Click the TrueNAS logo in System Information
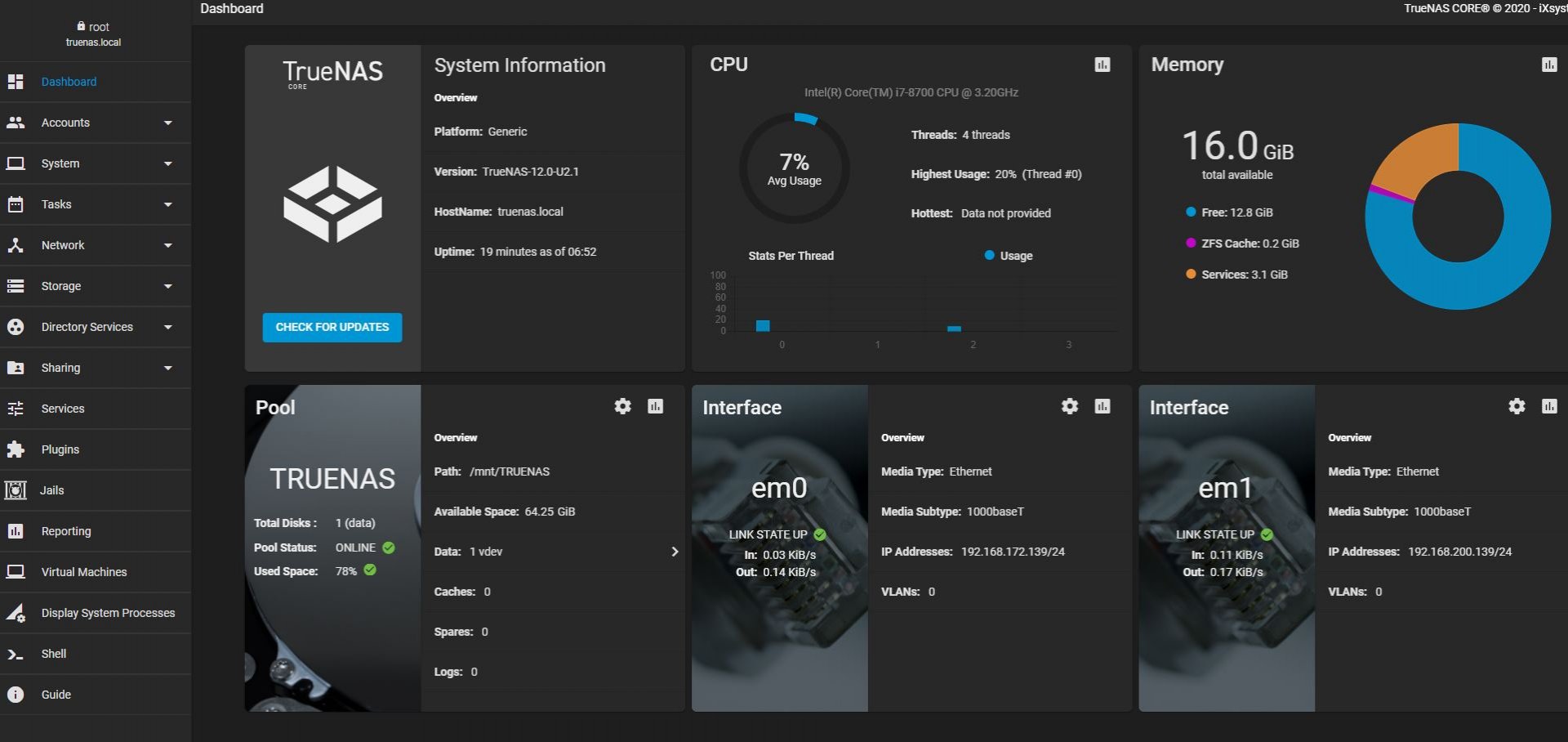 [x=332, y=204]
